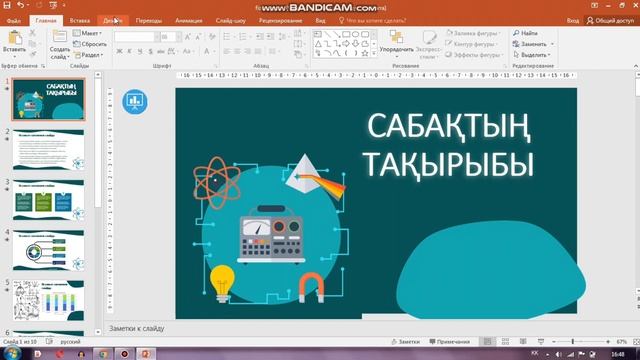Image resolution: width=640 pixels, height=360 pixels.
Task: Click the Sign in (Вход) link
Action: point(573,20)
